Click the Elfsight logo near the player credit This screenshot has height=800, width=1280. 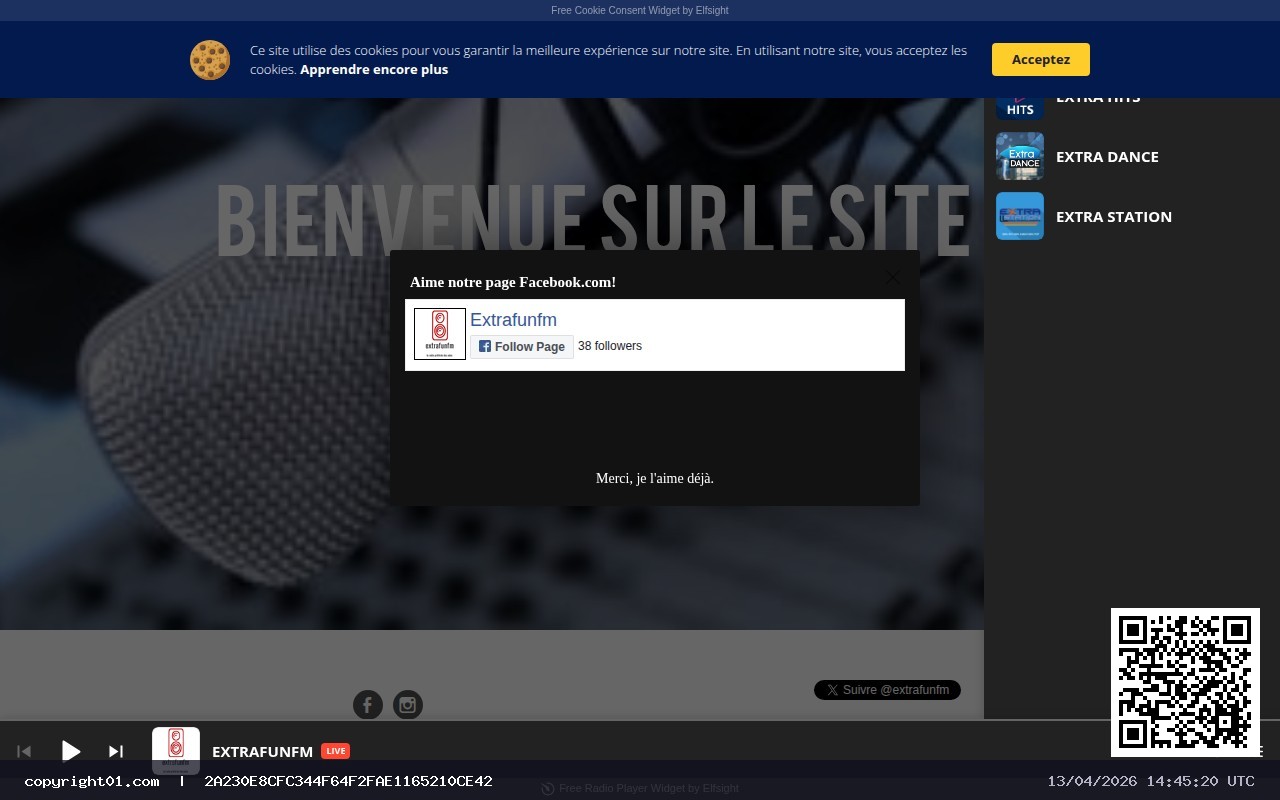547,789
